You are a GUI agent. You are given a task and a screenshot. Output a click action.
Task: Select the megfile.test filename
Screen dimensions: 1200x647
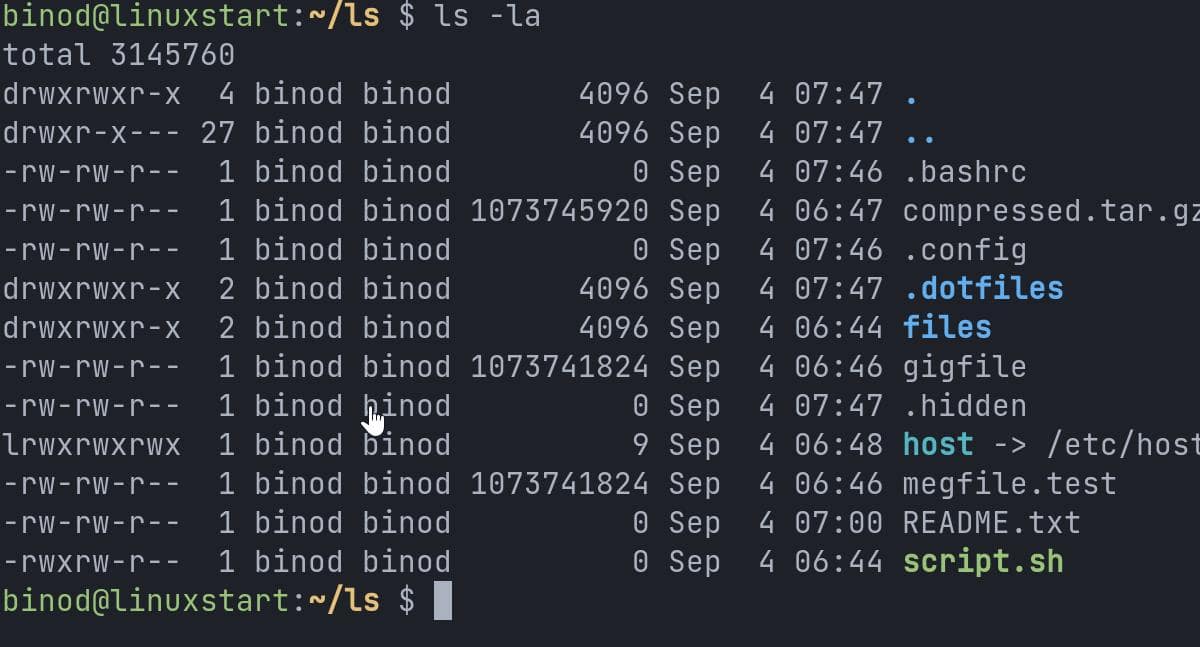tap(1009, 484)
